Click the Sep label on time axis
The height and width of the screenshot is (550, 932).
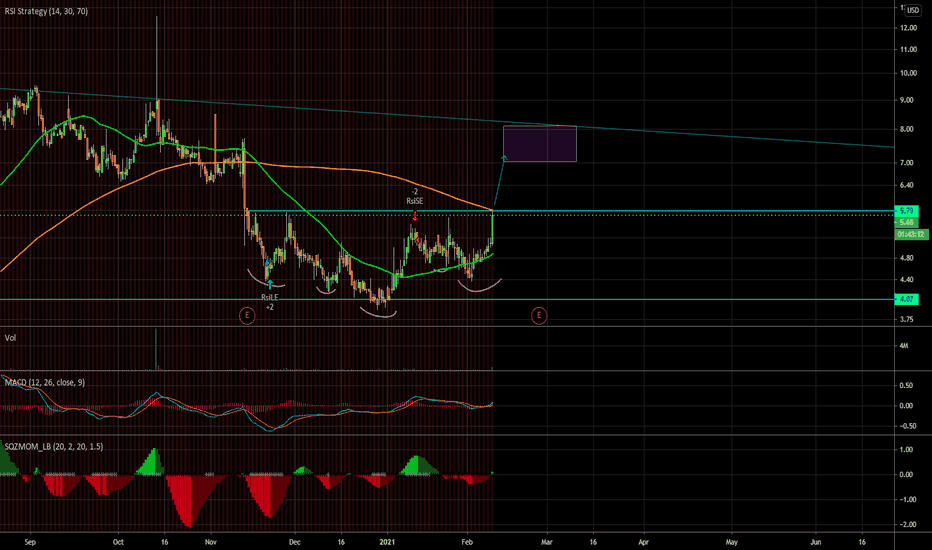click(30, 542)
